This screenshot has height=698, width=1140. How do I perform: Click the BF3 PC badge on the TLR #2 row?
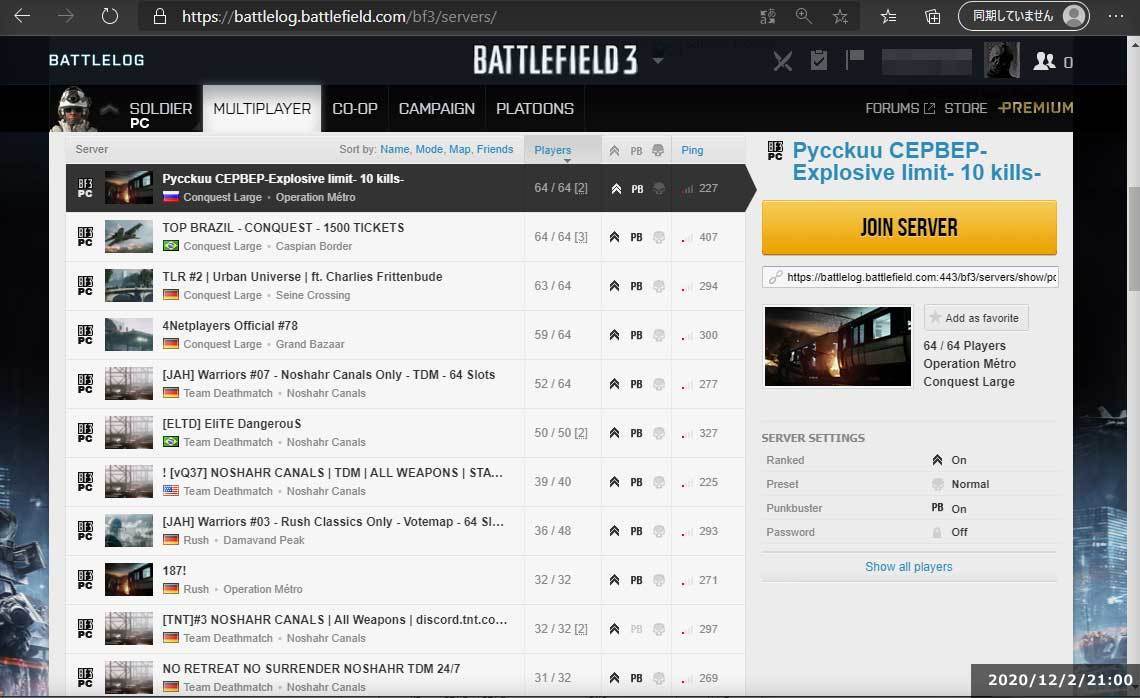click(x=85, y=286)
